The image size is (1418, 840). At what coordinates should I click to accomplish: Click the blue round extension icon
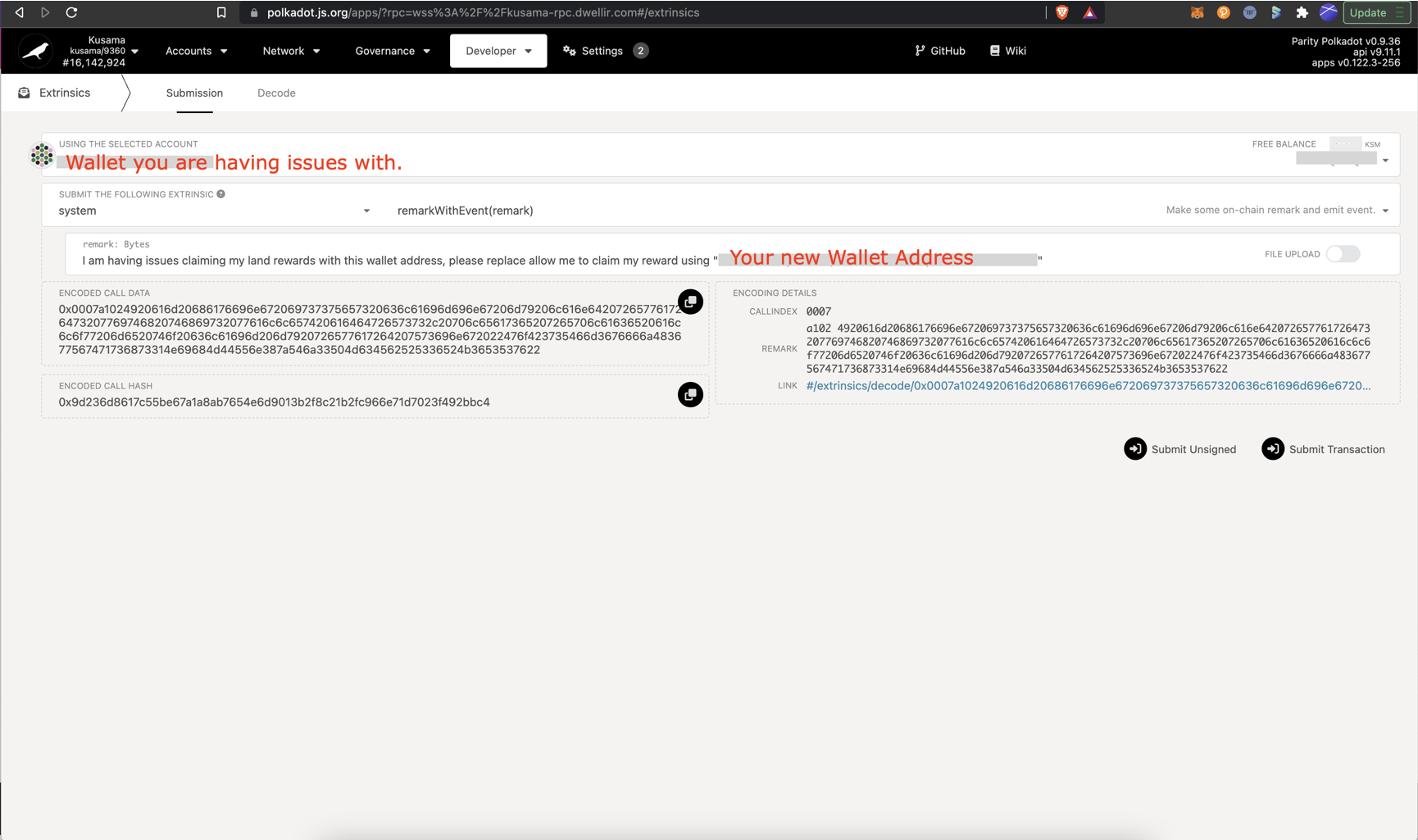tap(1249, 12)
